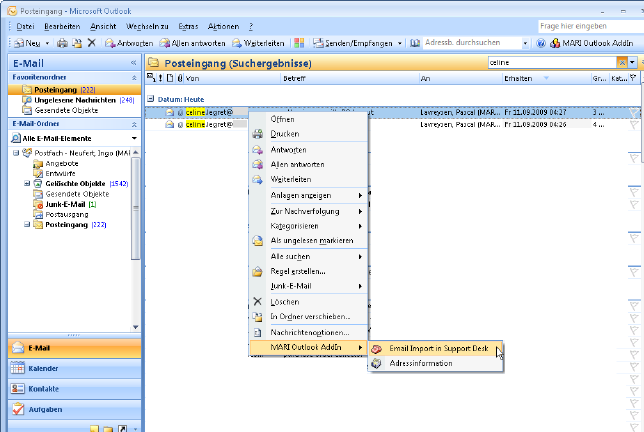The image size is (644, 432).
Task: Collapse the Datum: Heute group
Action: (150, 99)
